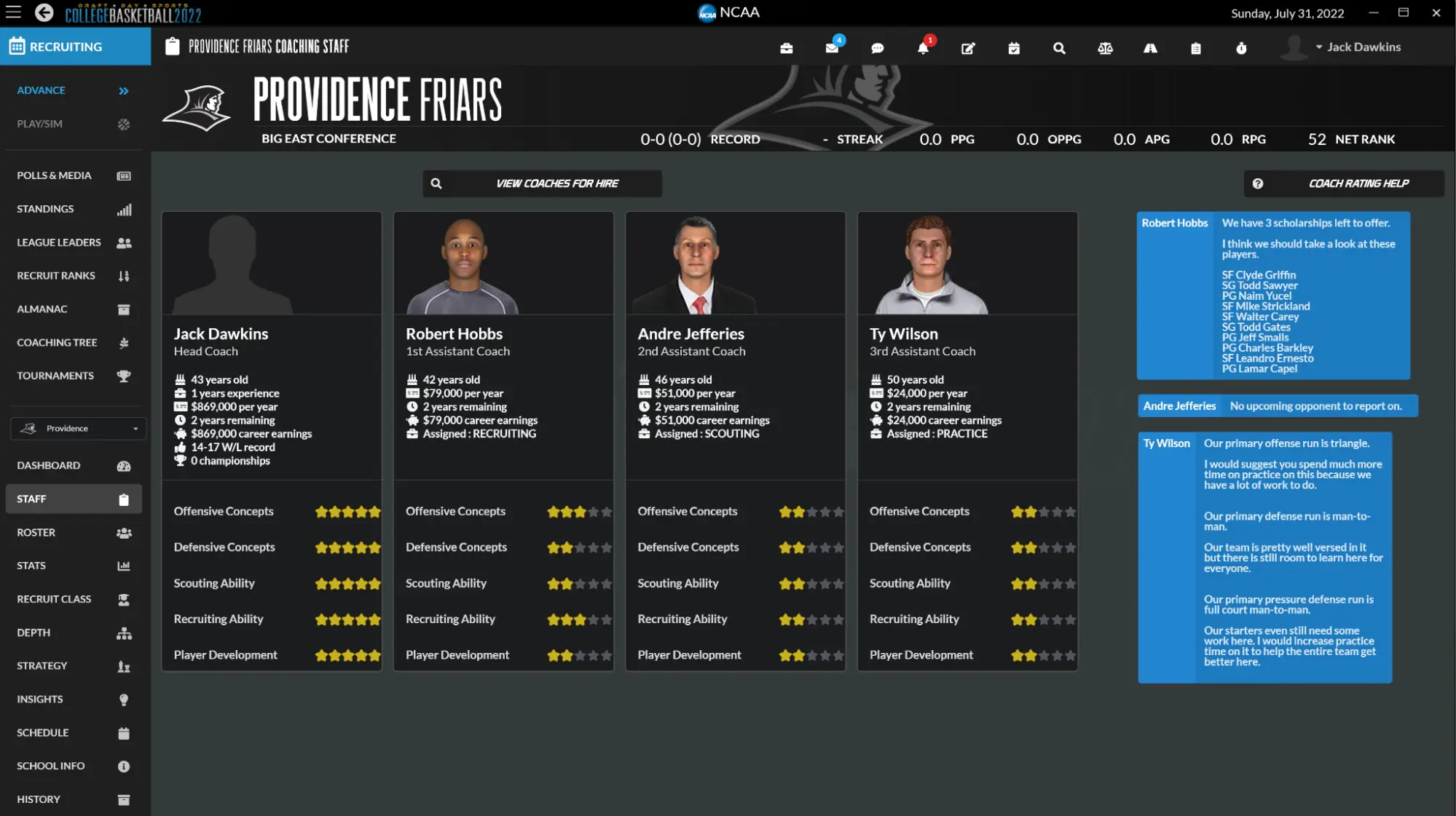Click Robert Hobbs Recruiting Ability star rating
The height and width of the screenshot is (816, 1456).
point(579,619)
